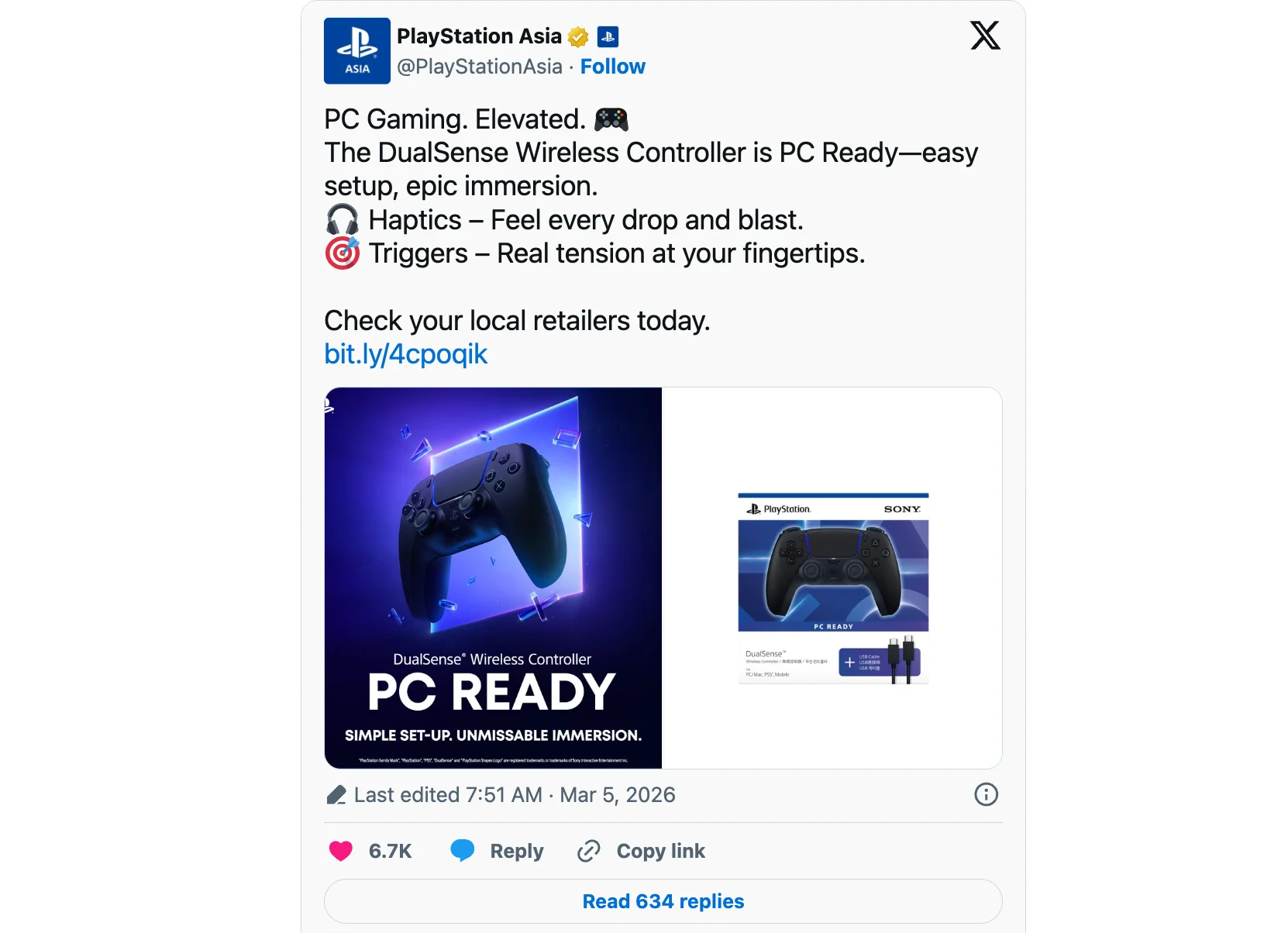Screen dimensions: 1288x933
Task: Click the blue PlayStation affiliate badge
Action: [x=608, y=36]
